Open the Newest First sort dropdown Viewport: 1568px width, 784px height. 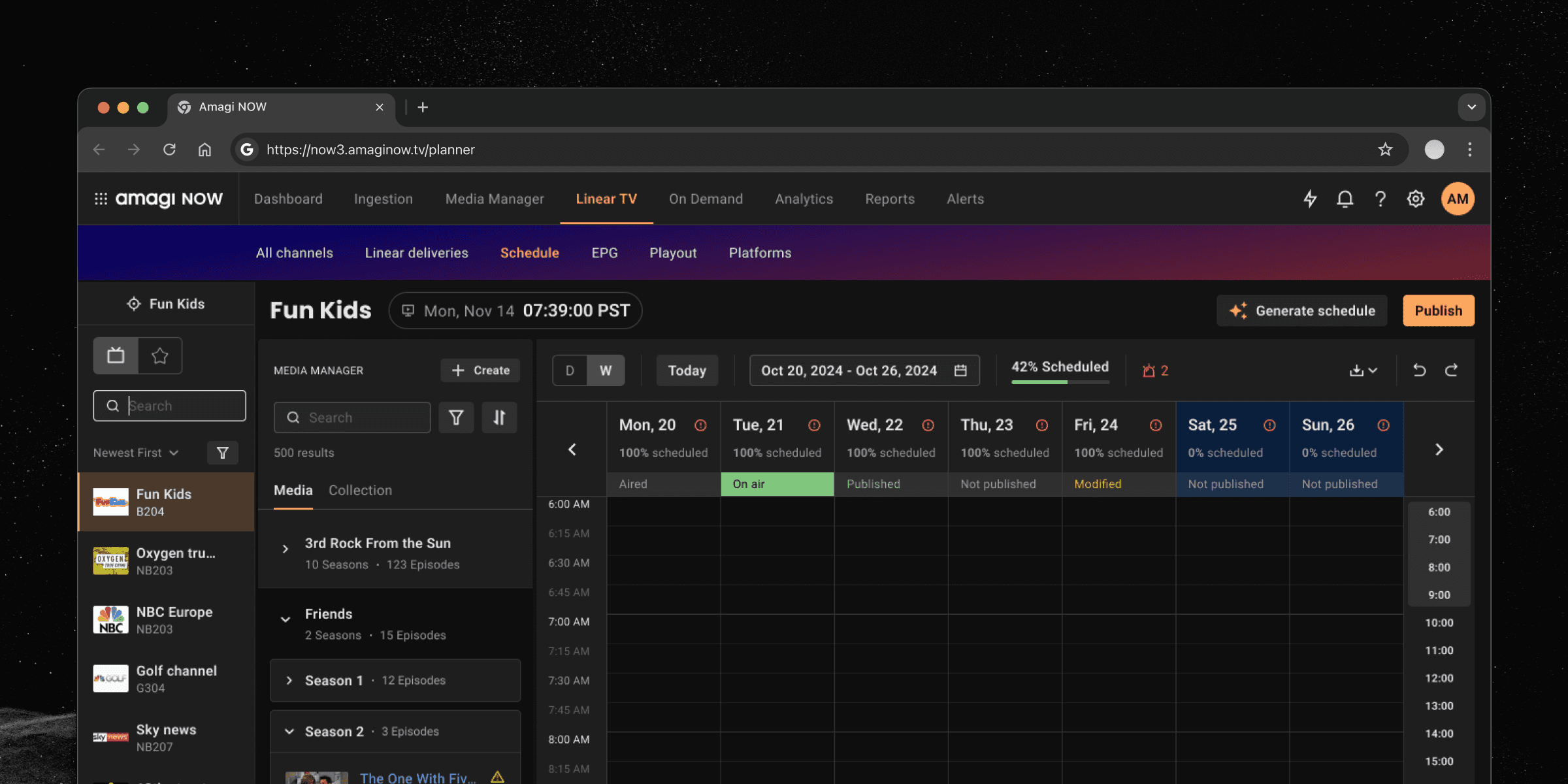[136, 453]
